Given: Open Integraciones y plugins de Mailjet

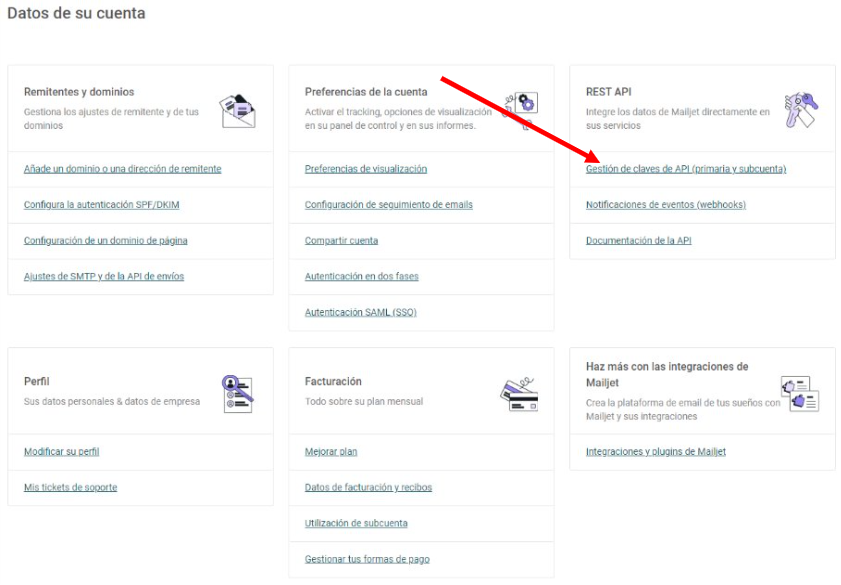Looking at the screenshot, I should pos(655,452).
